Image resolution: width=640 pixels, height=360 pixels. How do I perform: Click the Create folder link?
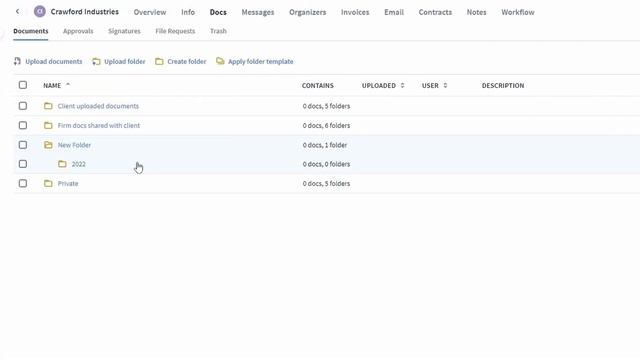[x=187, y=62]
